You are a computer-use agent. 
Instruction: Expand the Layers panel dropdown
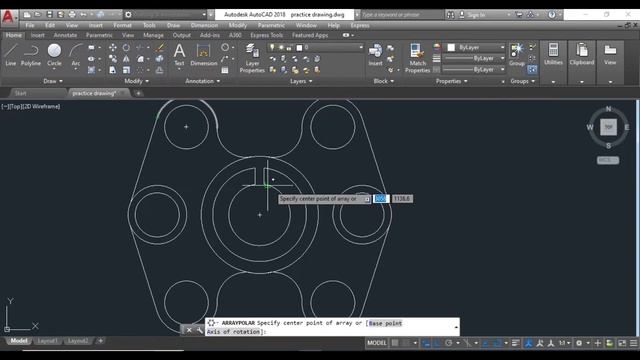click(x=301, y=81)
